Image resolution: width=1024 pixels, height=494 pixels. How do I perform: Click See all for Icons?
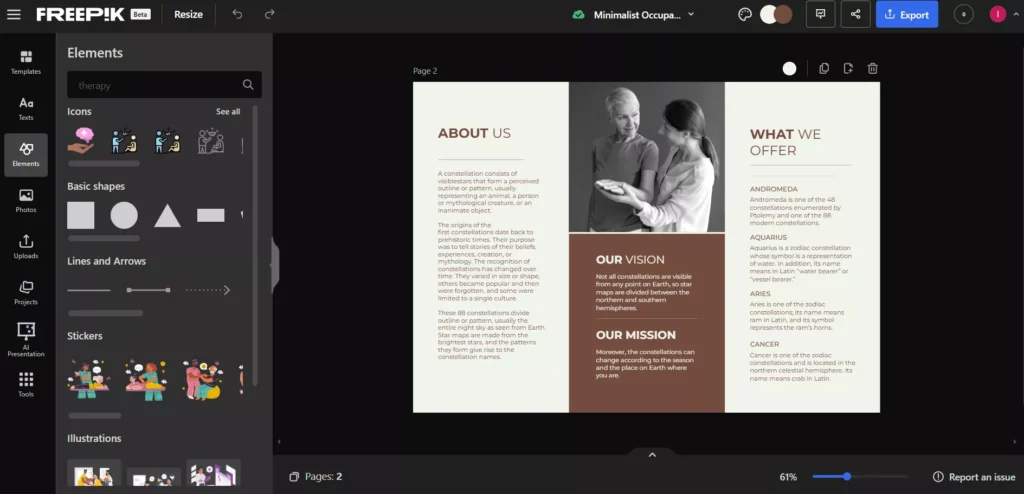click(228, 112)
